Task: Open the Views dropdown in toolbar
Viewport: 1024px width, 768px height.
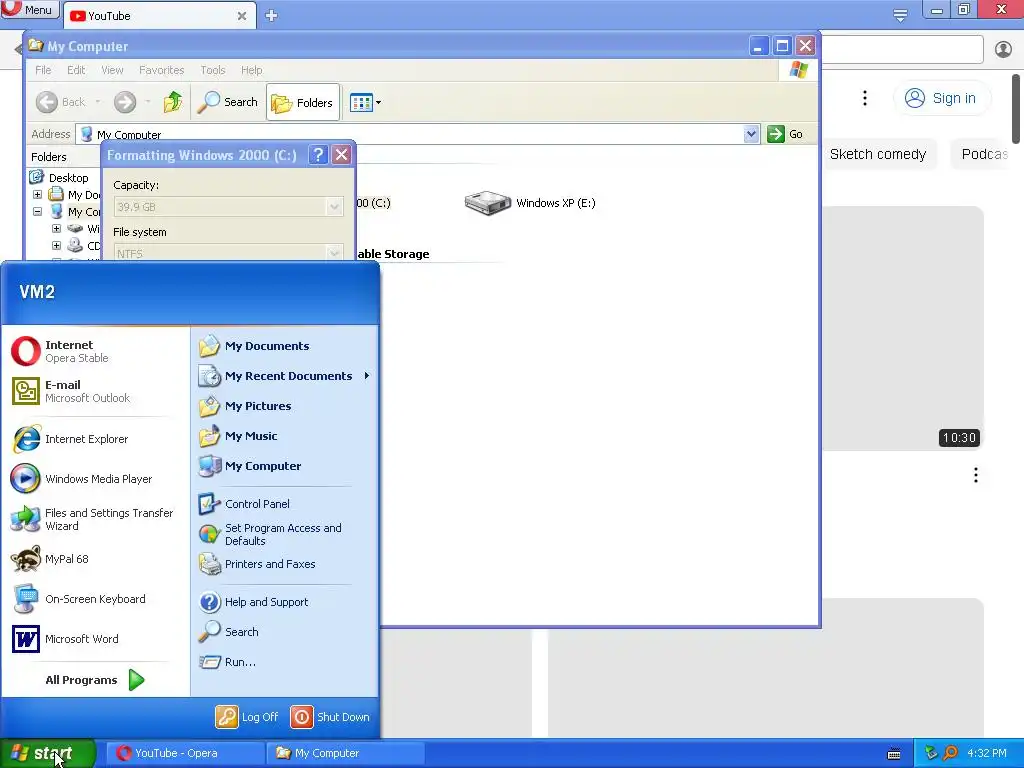Action: click(x=365, y=103)
